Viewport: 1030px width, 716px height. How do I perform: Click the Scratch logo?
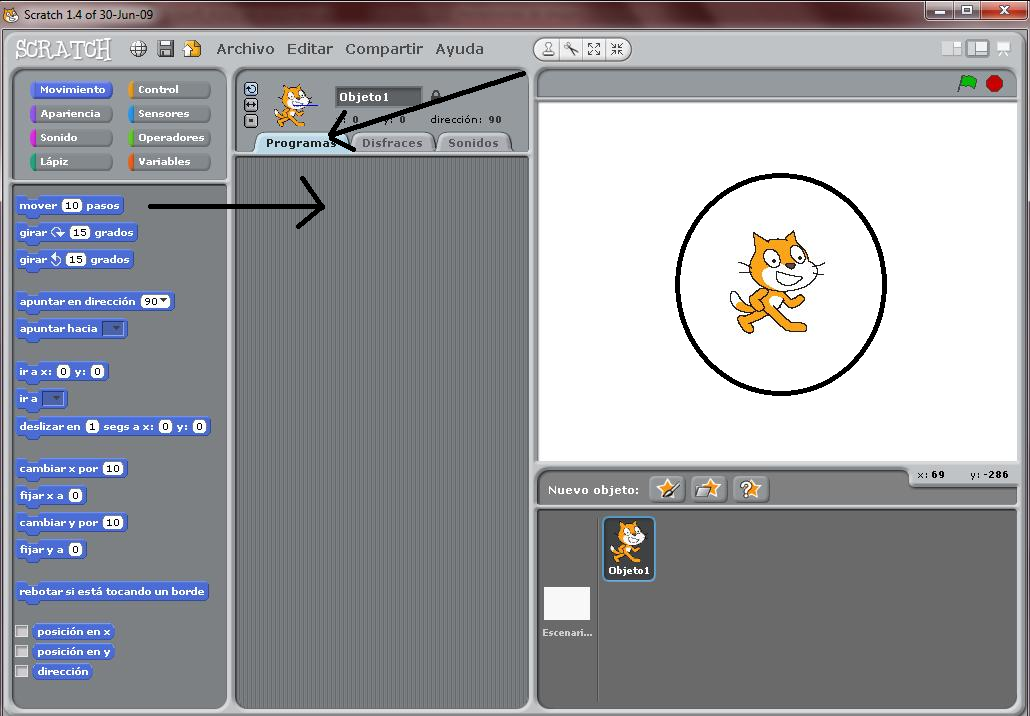coord(63,49)
